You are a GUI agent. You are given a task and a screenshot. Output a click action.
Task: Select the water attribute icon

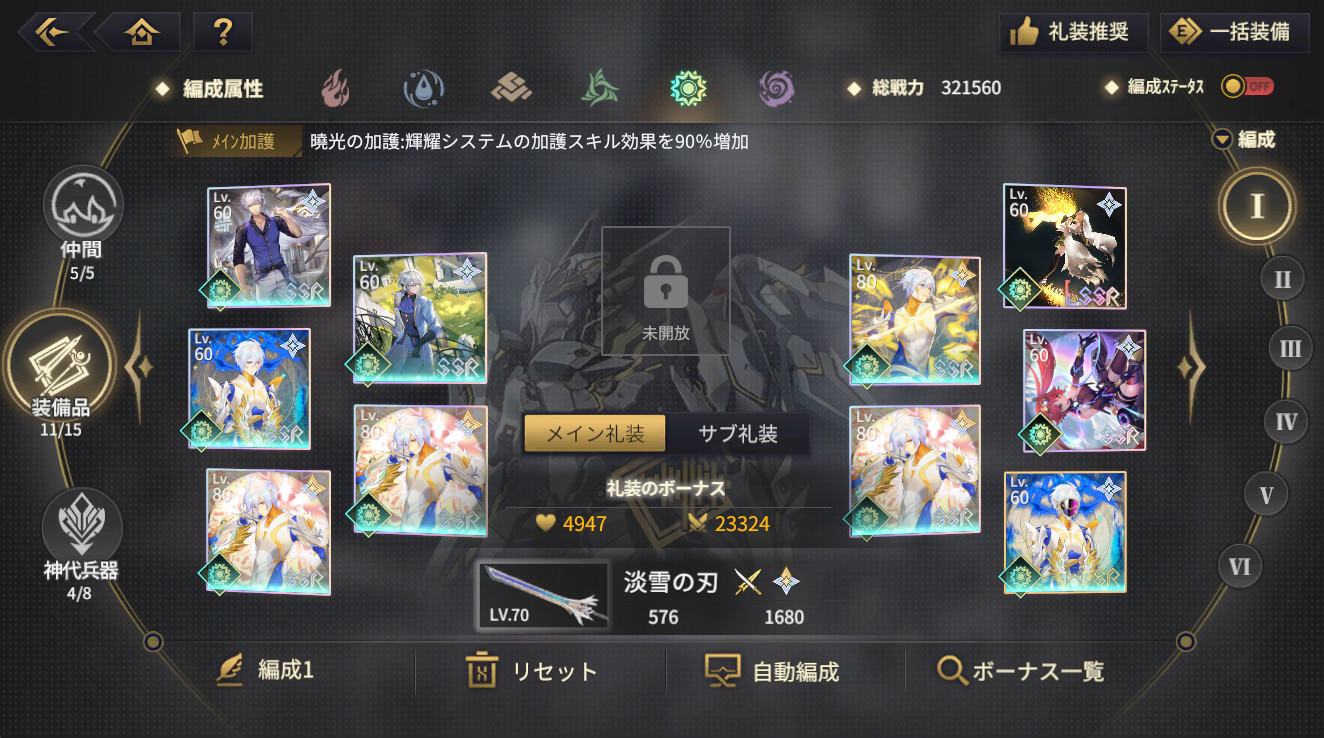pos(424,89)
